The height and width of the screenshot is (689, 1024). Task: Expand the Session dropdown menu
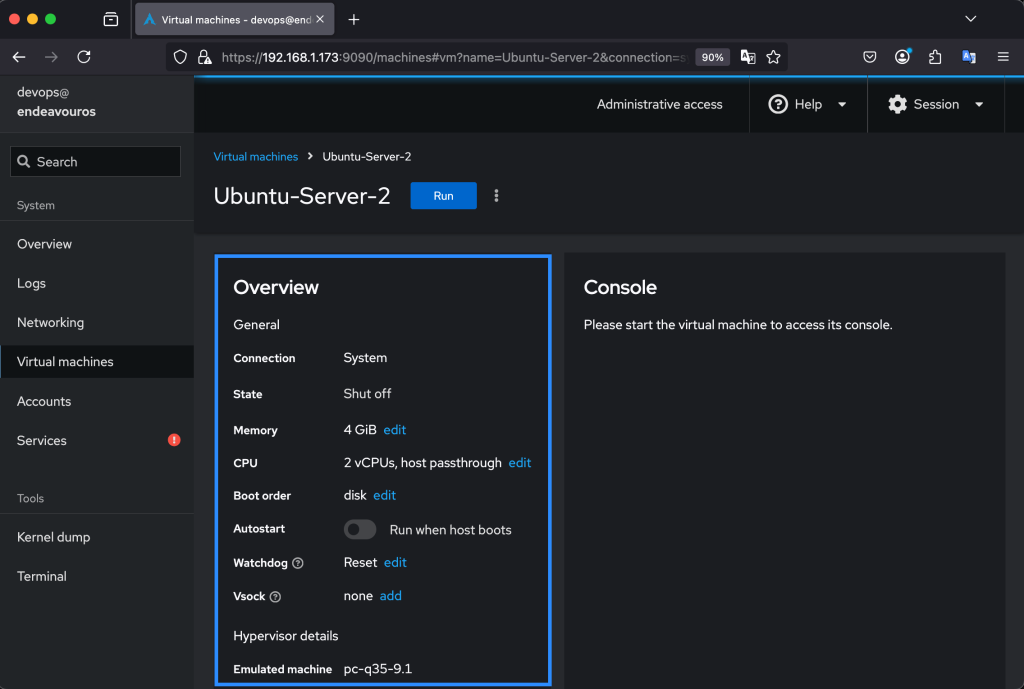936,104
